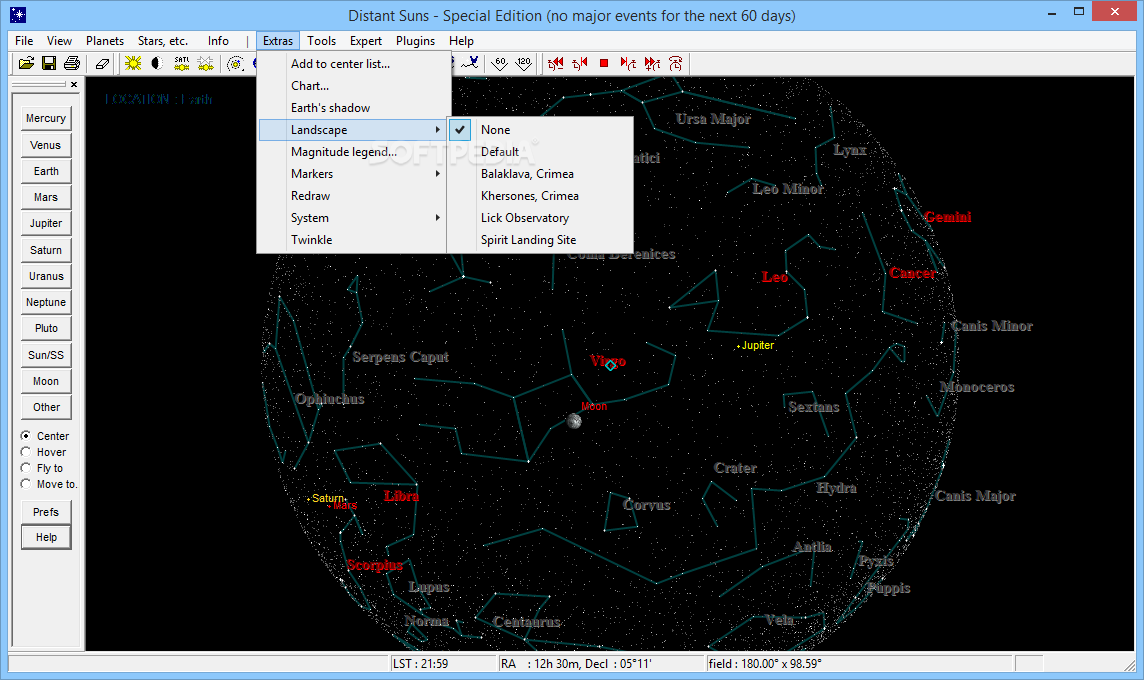The height and width of the screenshot is (680, 1144).
Task: Click the Jupiter planet button
Action: 46,223
